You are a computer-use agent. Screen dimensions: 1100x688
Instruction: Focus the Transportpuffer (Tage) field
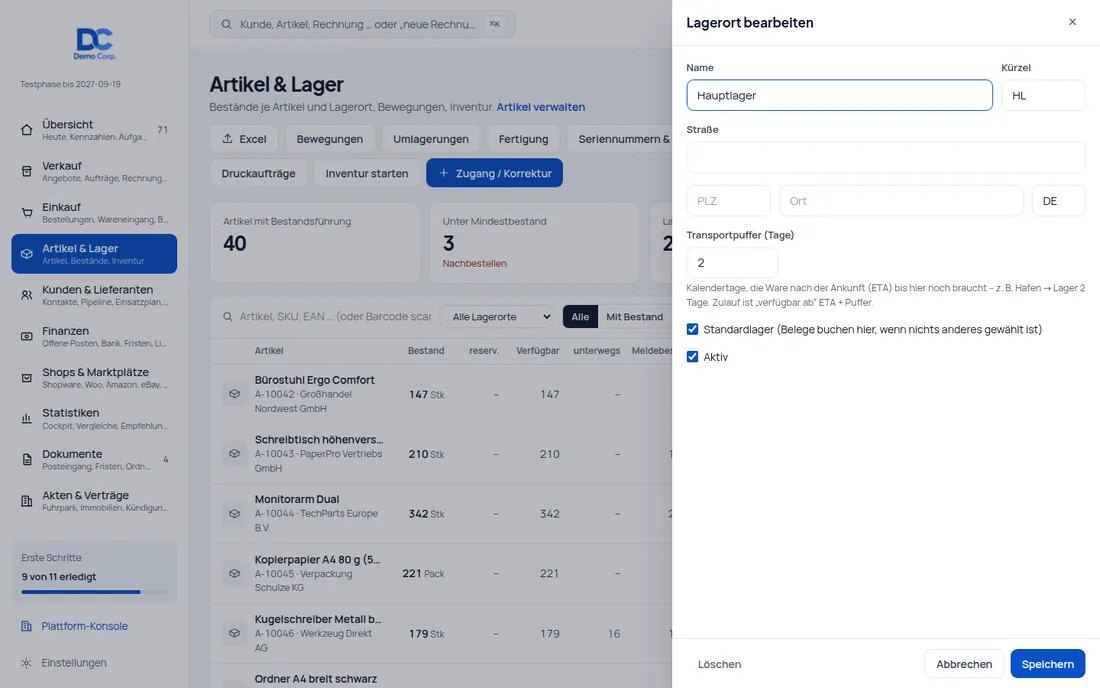click(732, 263)
